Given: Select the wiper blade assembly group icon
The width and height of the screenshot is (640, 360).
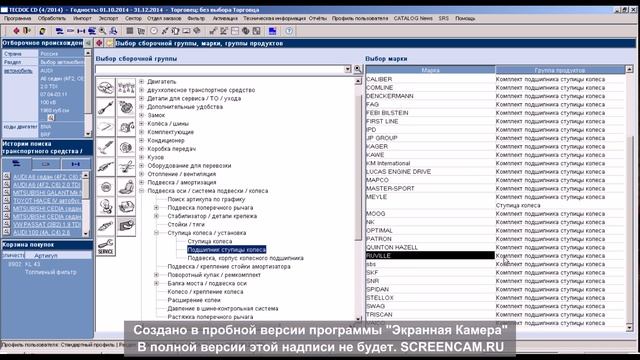Looking at the screenshot, I should pos(106,127).
